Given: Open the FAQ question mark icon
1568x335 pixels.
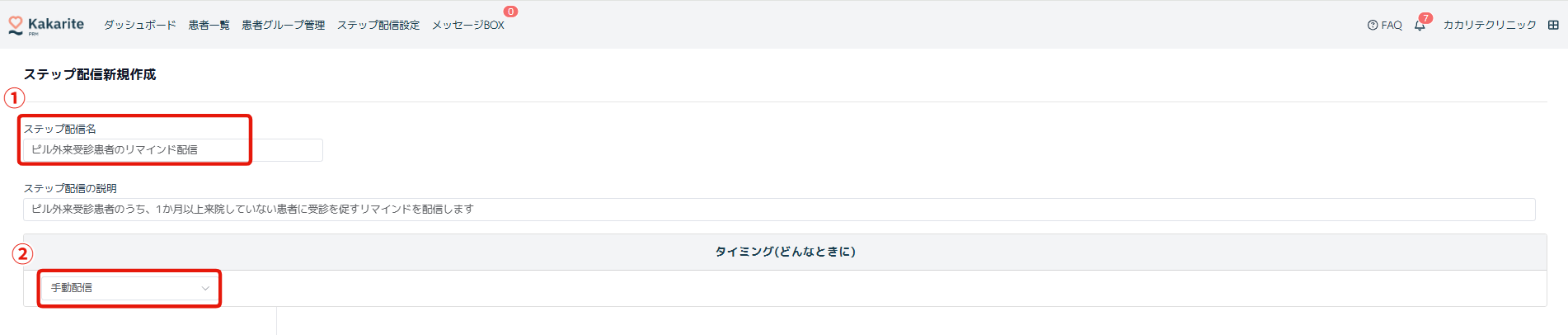Looking at the screenshot, I should (1373, 26).
